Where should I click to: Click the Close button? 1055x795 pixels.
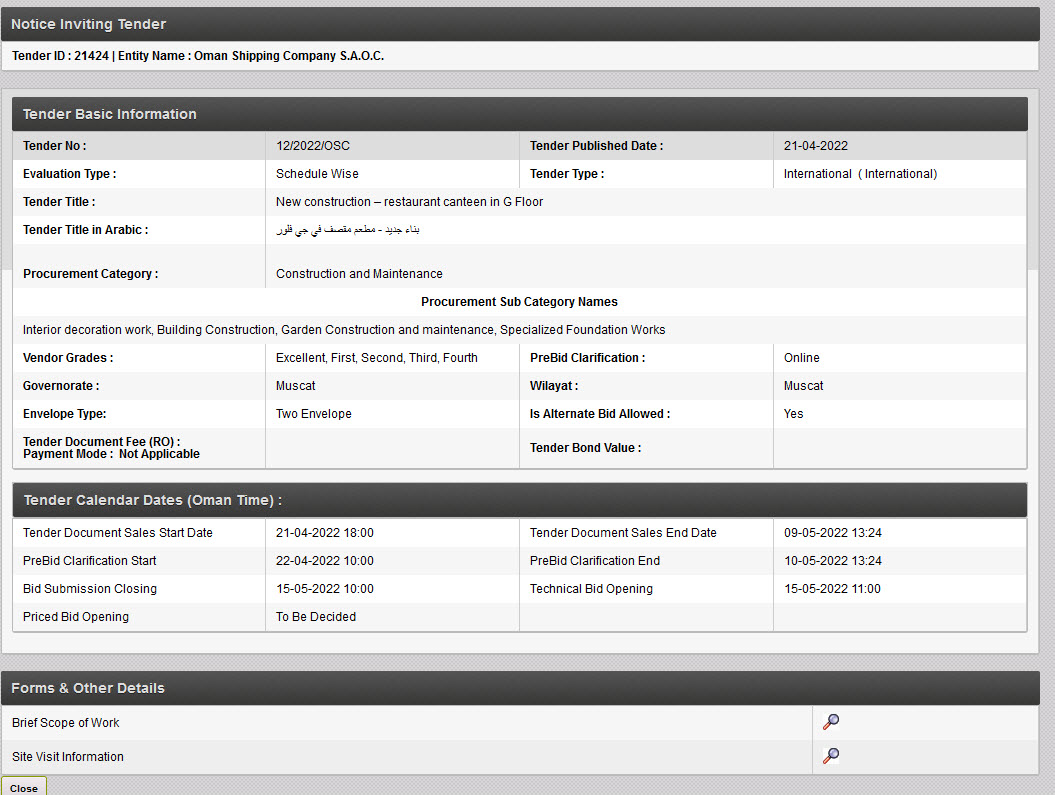pyautogui.click(x=24, y=787)
